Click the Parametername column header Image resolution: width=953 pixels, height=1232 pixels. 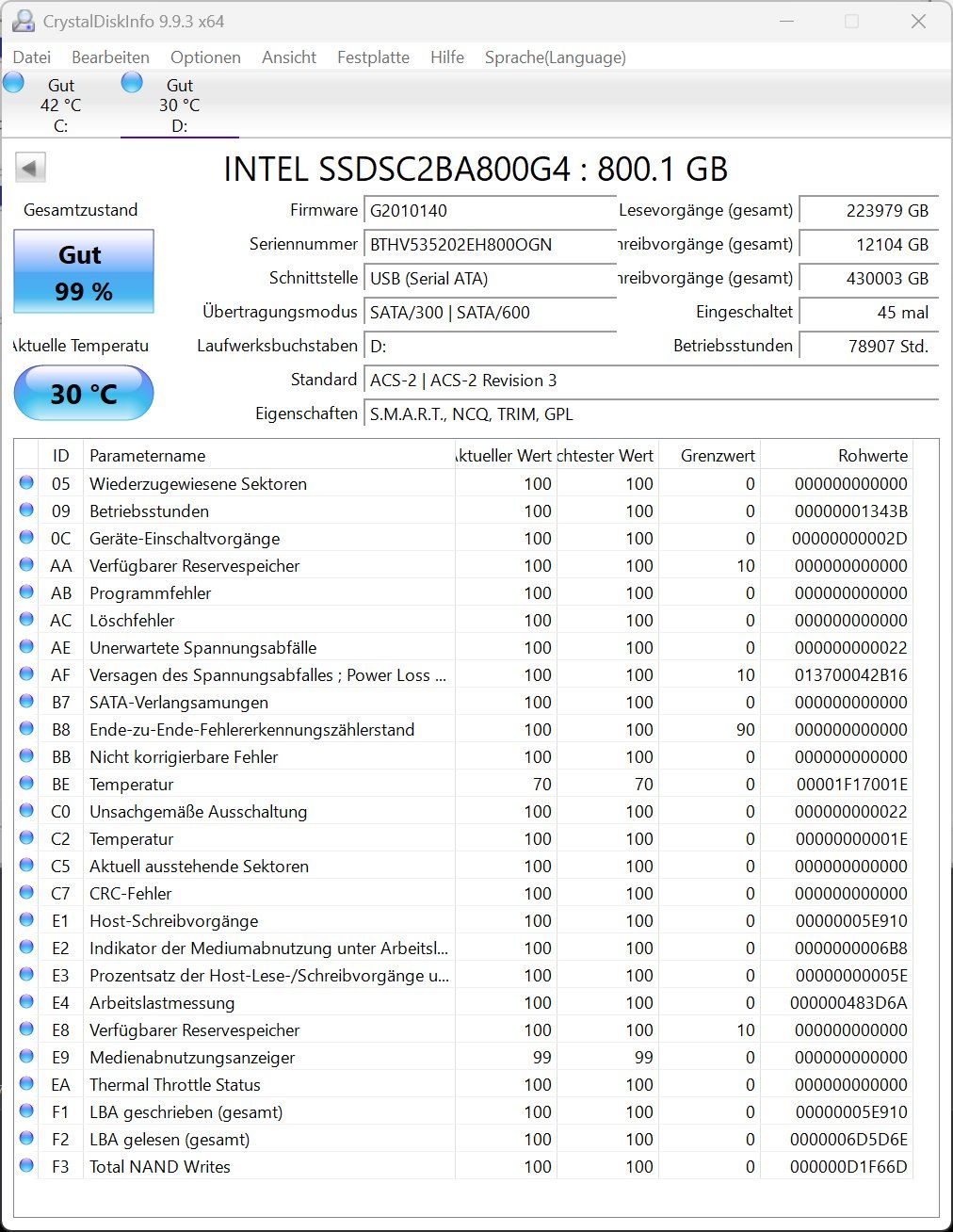click(x=269, y=456)
